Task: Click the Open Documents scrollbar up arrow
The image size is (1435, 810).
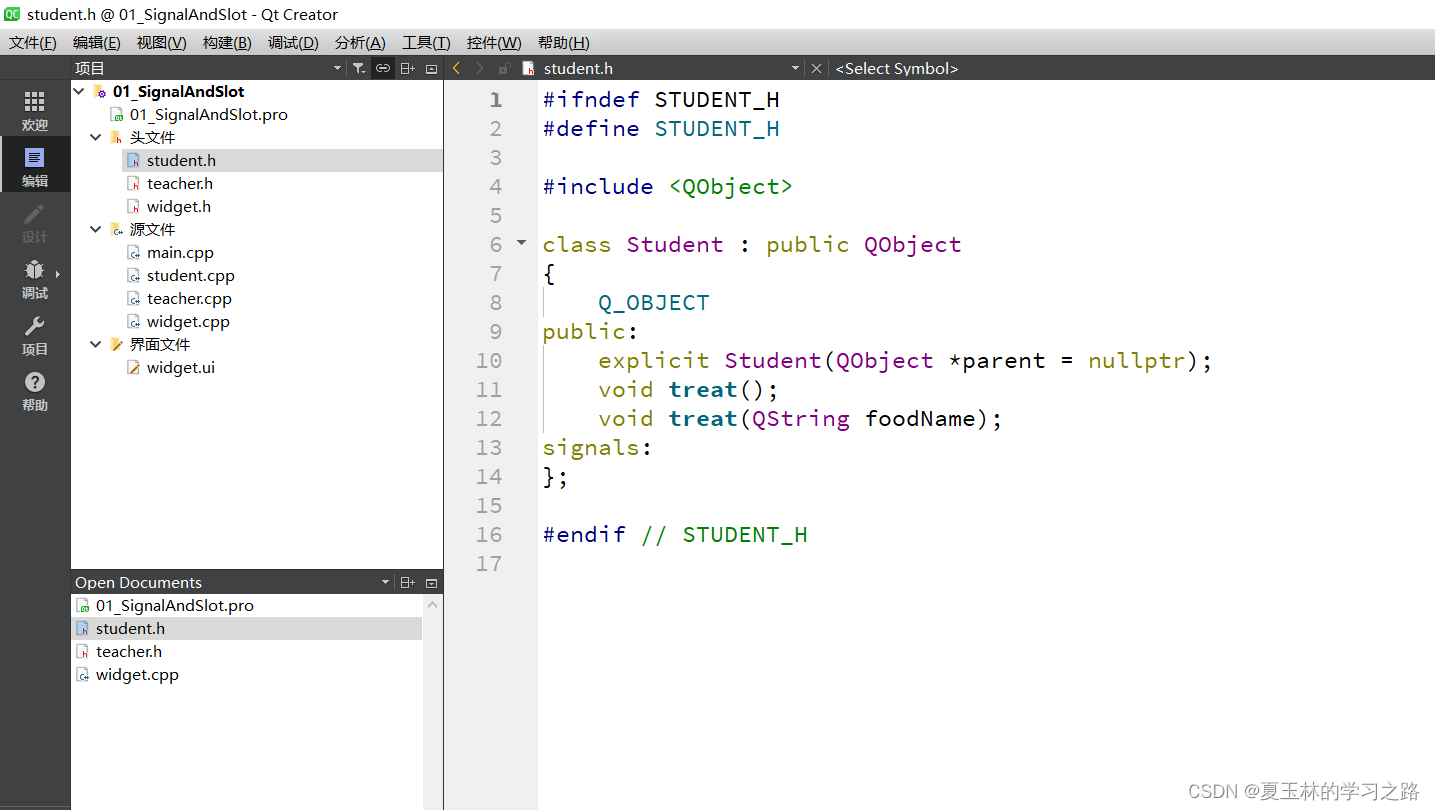Action: (x=432, y=604)
